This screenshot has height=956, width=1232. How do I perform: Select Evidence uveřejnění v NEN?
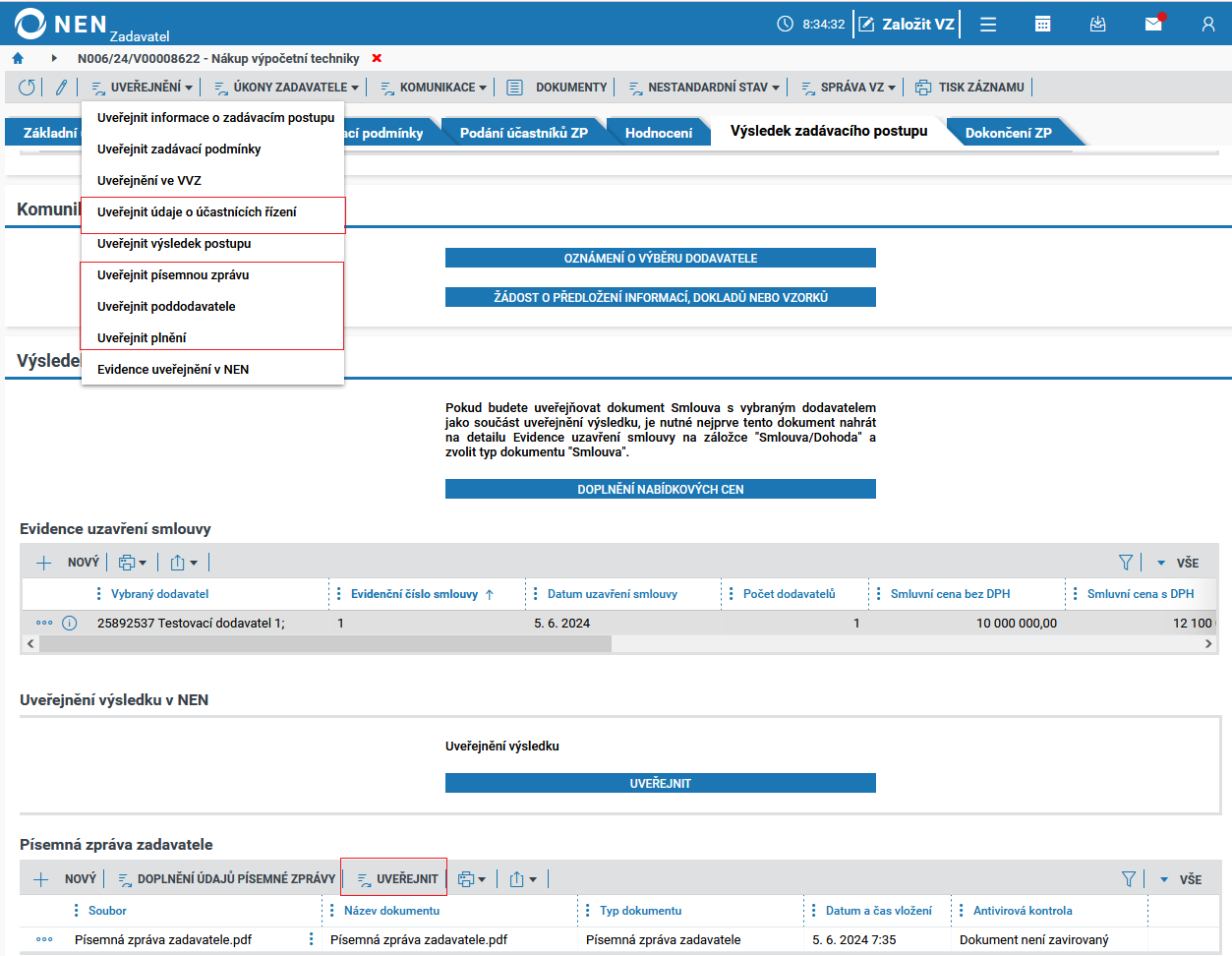click(x=173, y=369)
